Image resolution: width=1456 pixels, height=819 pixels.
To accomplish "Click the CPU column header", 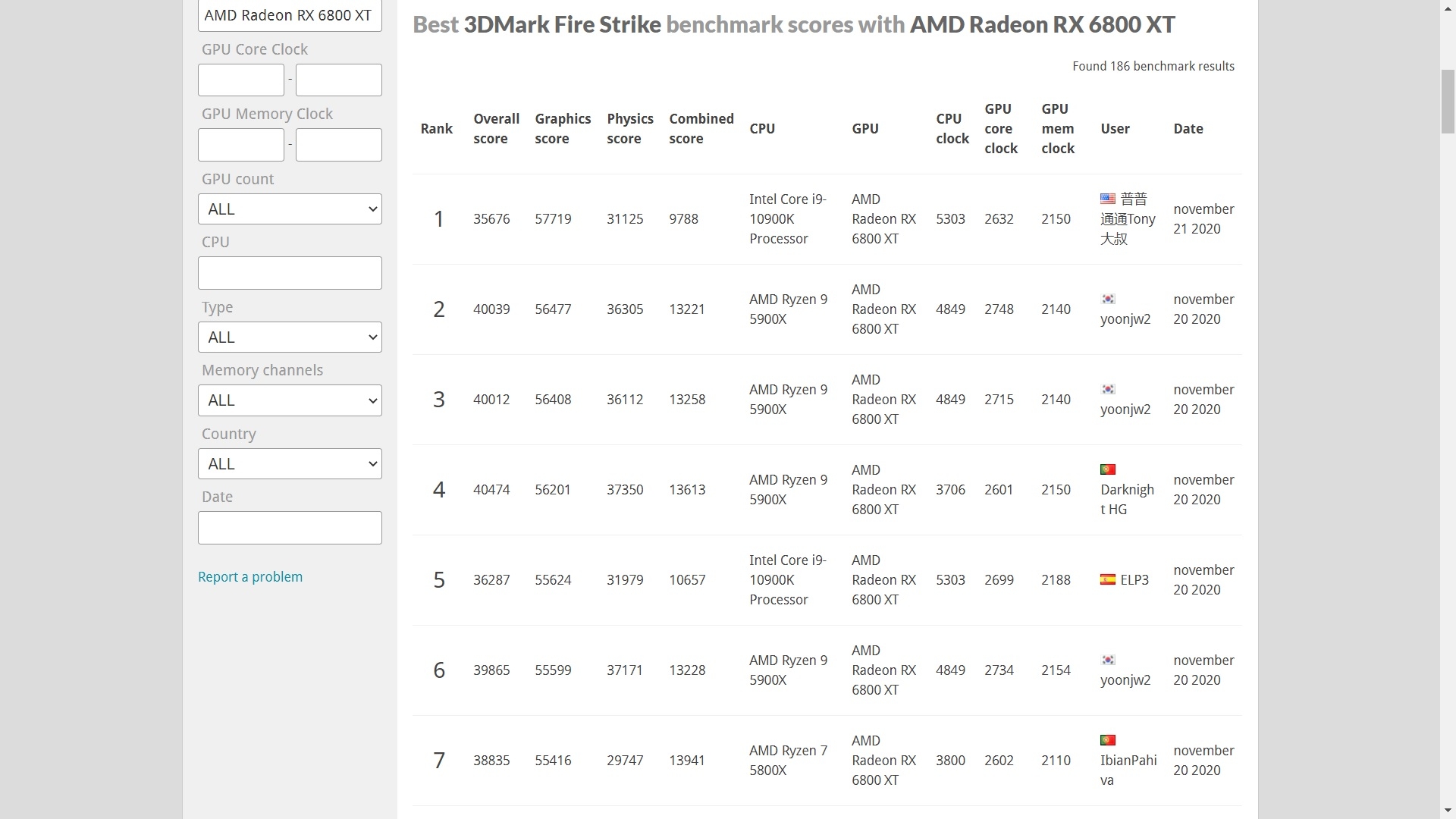I will click(x=762, y=129).
